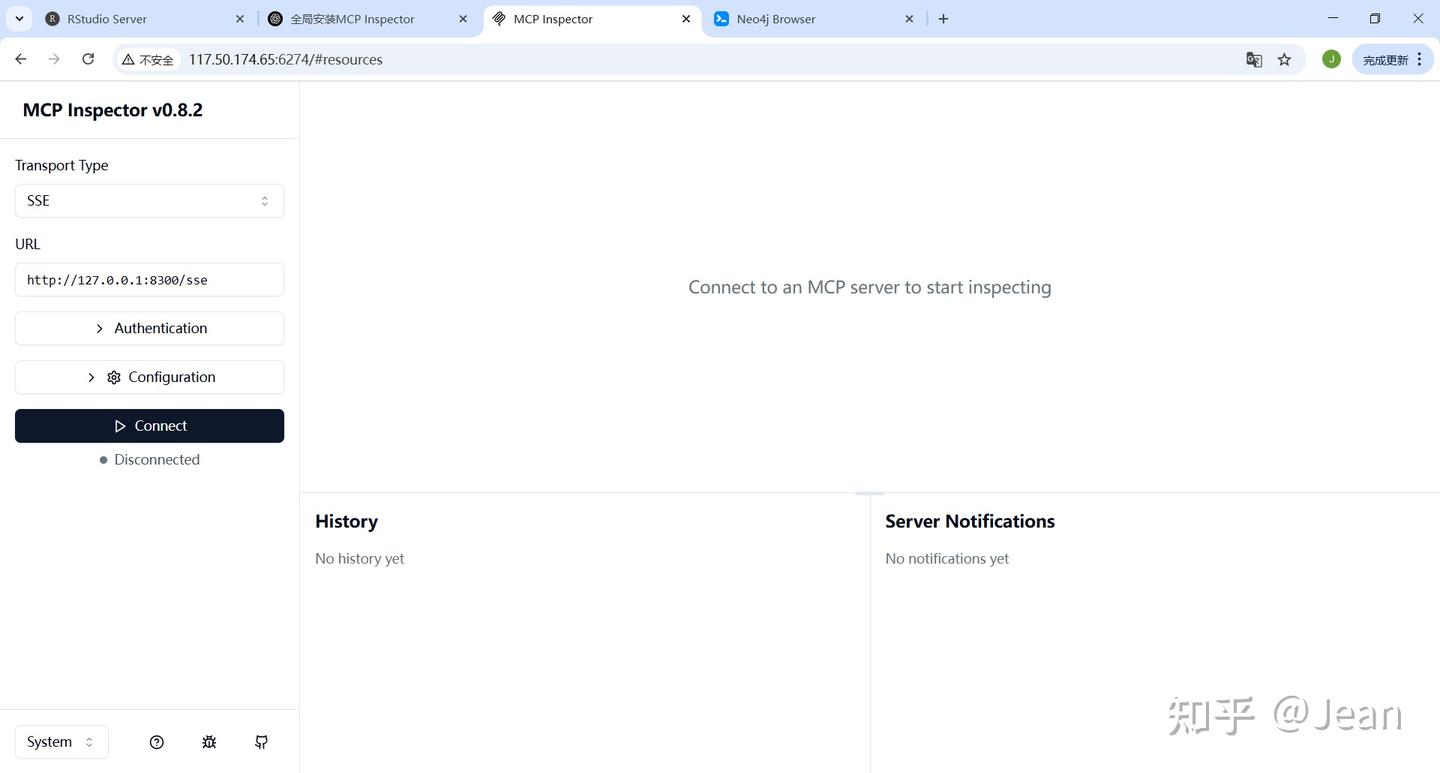Image resolution: width=1440 pixels, height=773 pixels.
Task: Open the System theme selector
Action: coord(62,742)
